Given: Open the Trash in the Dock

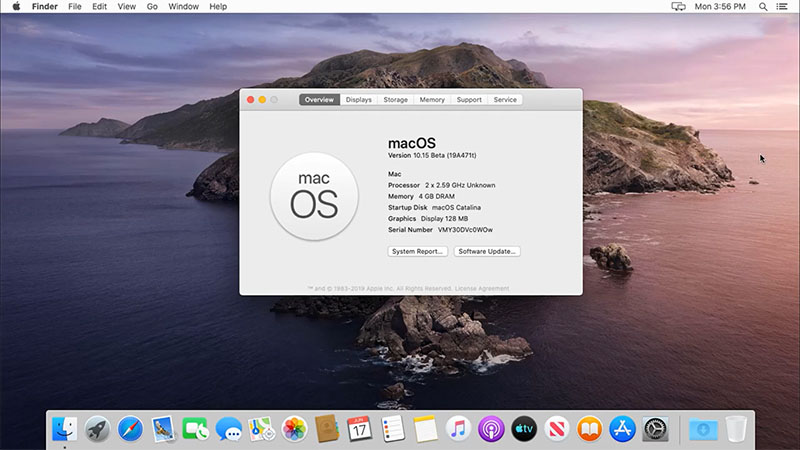Looking at the screenshot, I should tap(736, 429).
